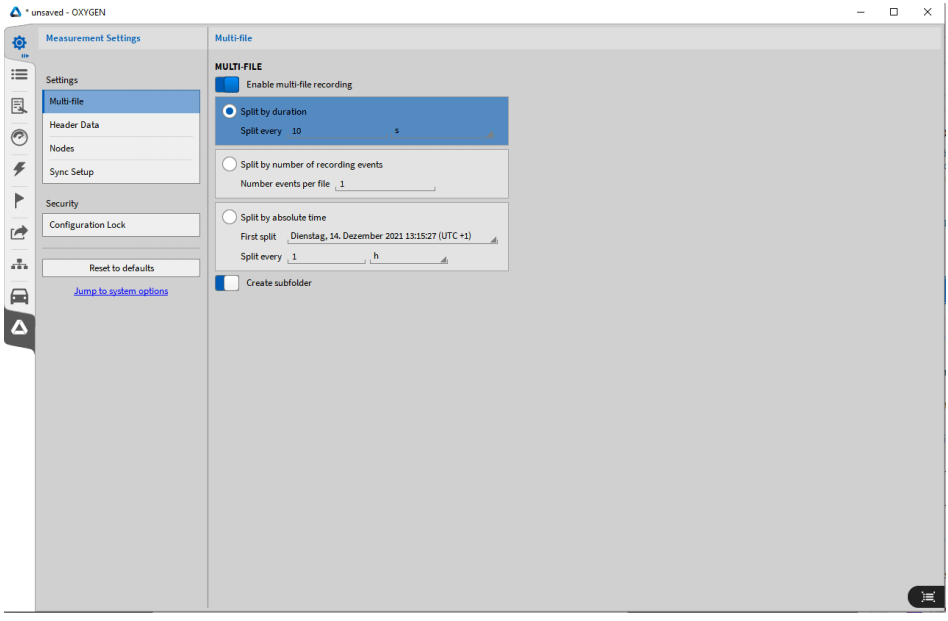Open the channel list icon in sidebar
Viewport: 948px width, 621px height.
pos(19,74)
